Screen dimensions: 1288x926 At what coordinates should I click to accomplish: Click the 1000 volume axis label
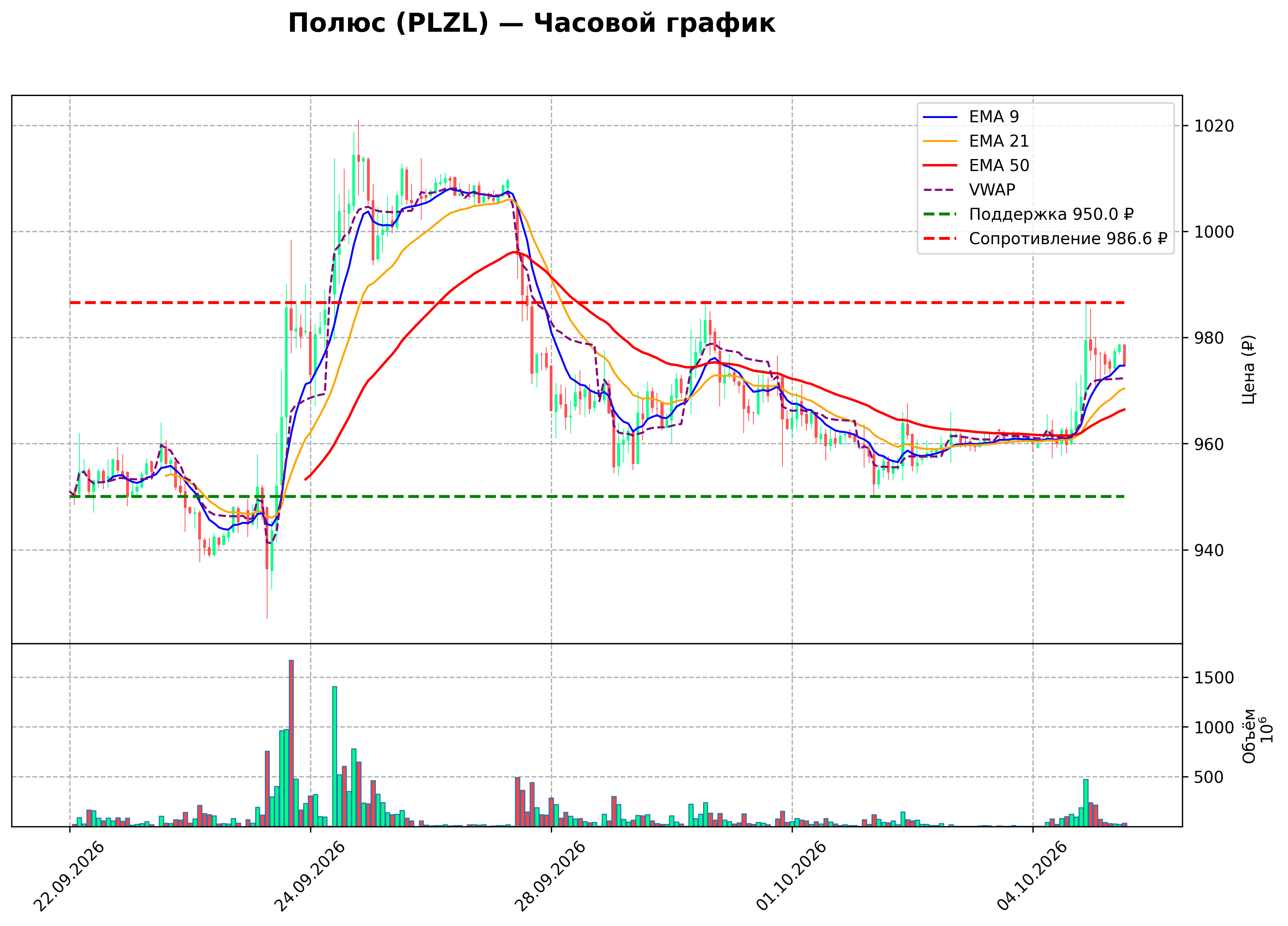pyautogui.click(x=1214, y=728)
